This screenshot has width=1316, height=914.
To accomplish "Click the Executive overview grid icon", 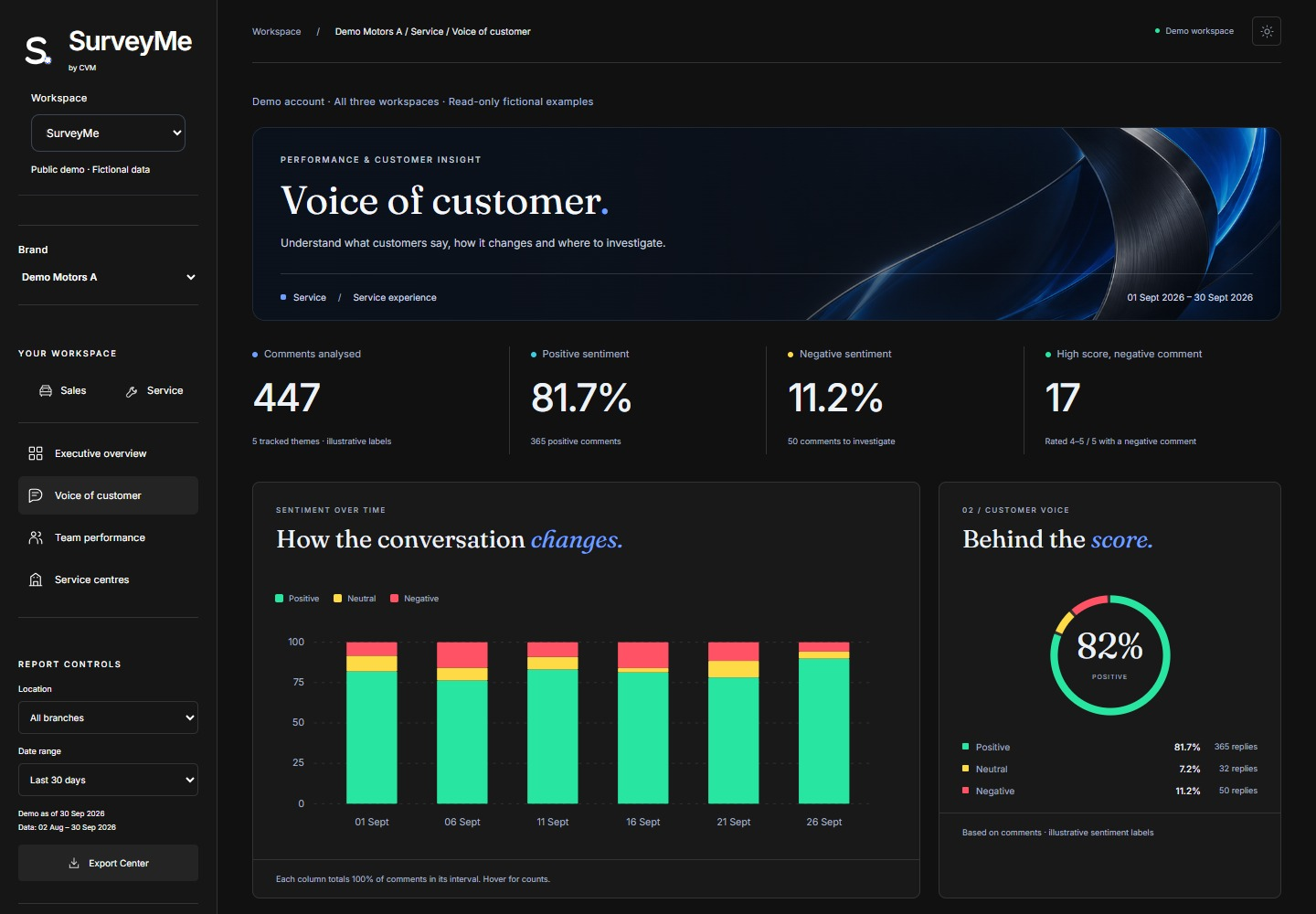I will [x=36, y=453].
